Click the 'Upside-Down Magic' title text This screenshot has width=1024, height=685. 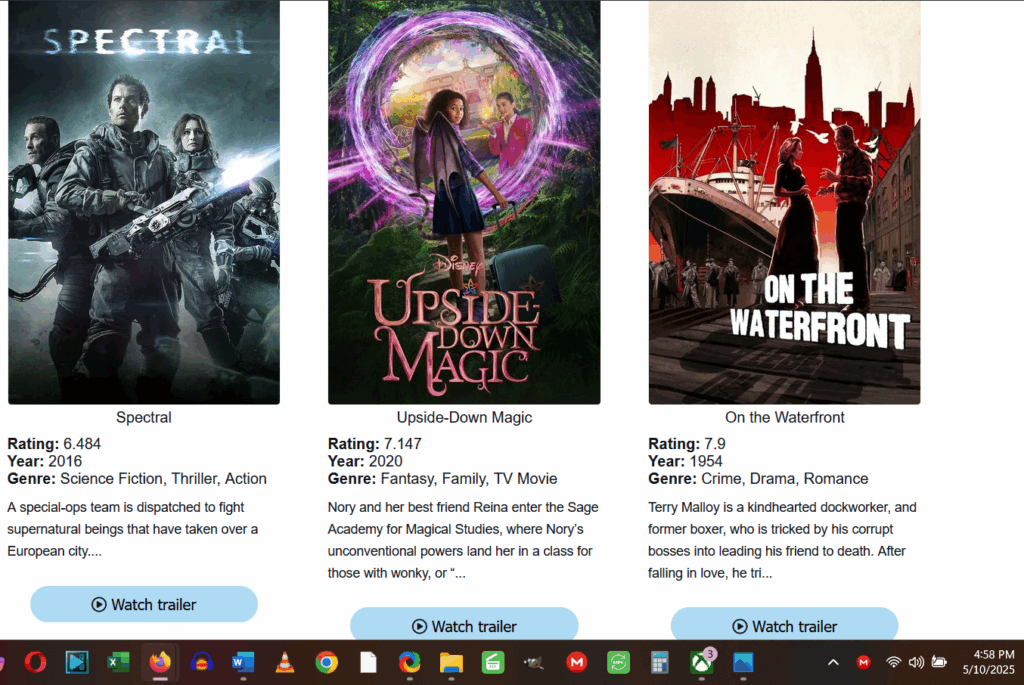pyautogui.click(x=464, y=417)
